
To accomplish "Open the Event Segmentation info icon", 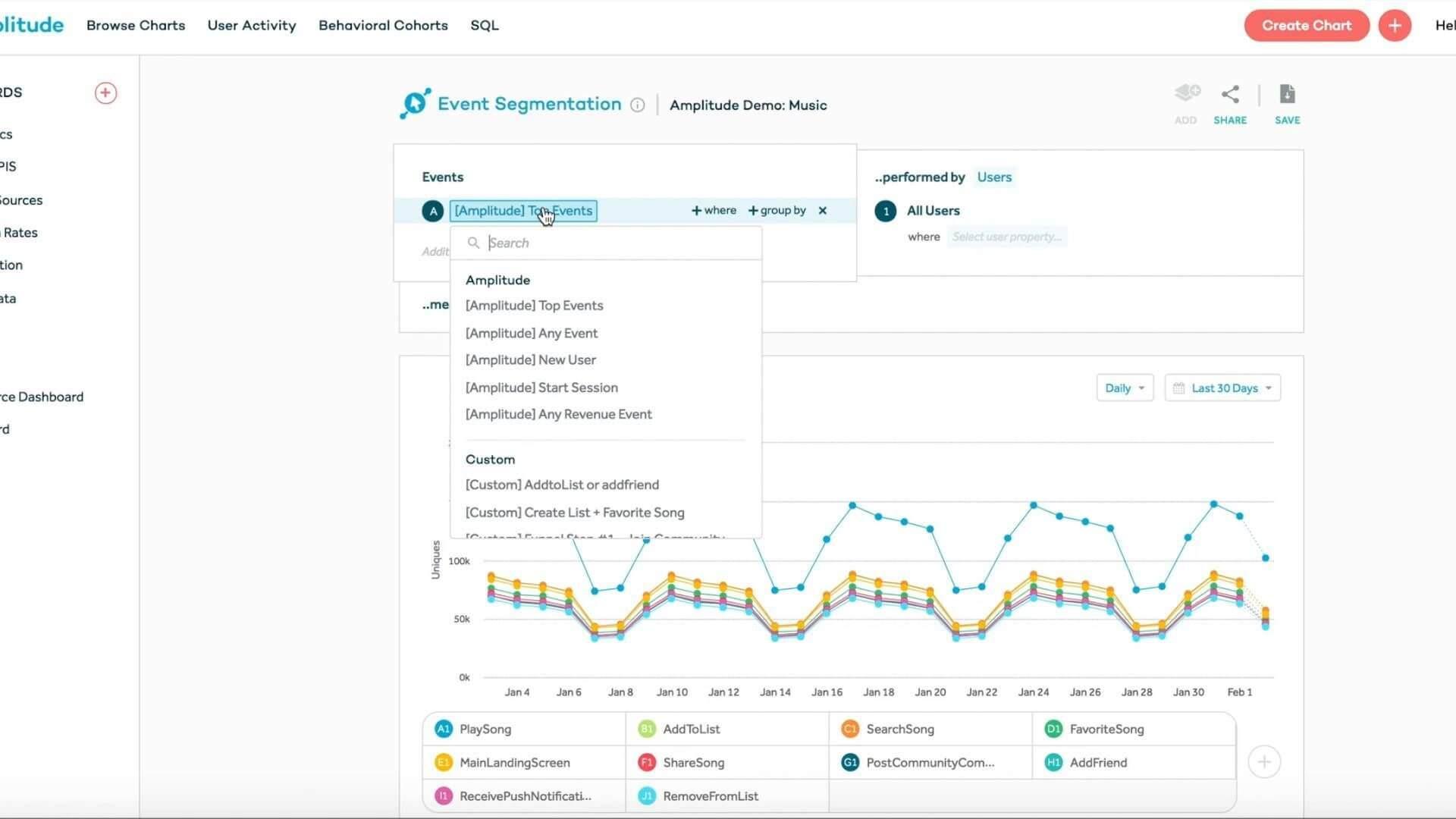I will point(637,105).
